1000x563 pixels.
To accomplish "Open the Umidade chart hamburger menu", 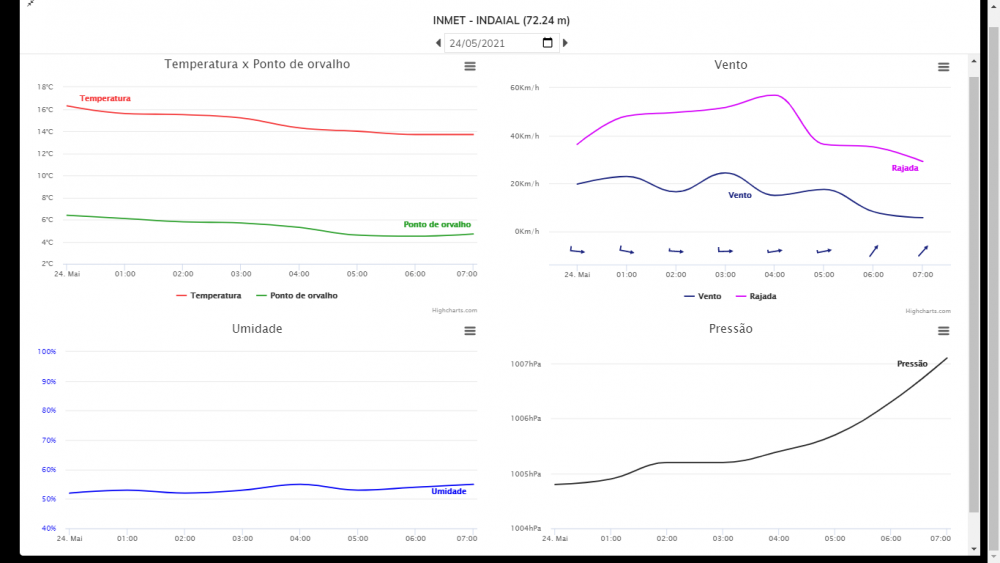I will 470,331.
